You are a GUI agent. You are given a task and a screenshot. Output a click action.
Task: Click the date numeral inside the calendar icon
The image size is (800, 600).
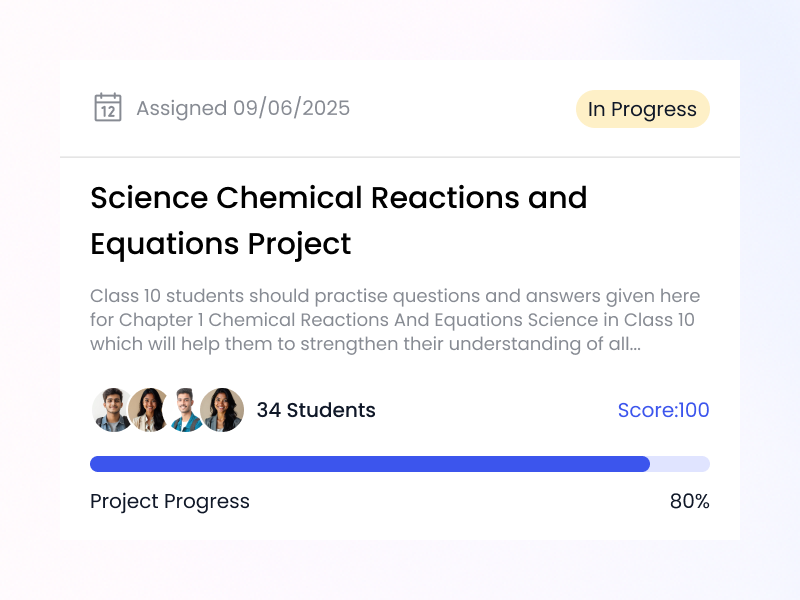coord(109,111)
